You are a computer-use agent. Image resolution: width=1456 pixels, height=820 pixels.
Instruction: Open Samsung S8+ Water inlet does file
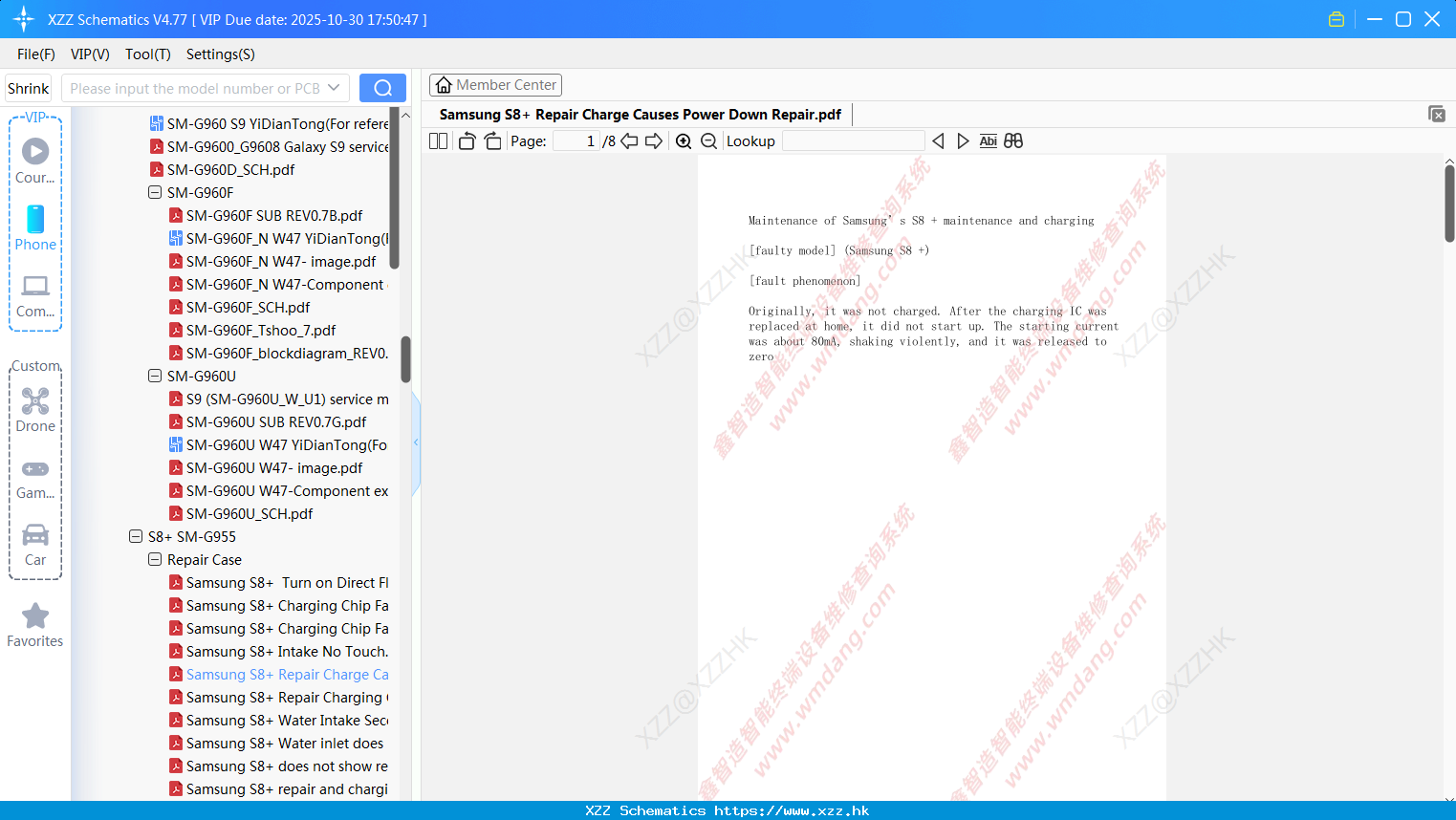coord(276,743)
